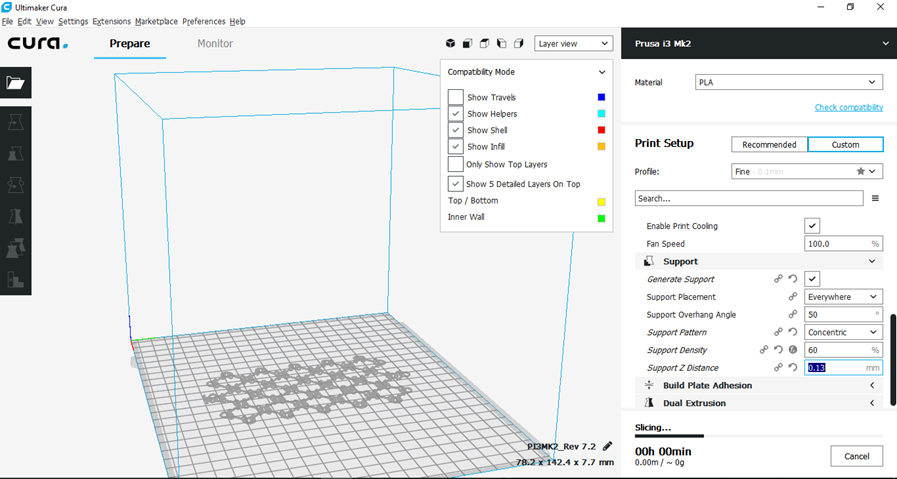Click the red Show Shell color swatch
The width and height of the screenshot is (897, 479).
601,130
